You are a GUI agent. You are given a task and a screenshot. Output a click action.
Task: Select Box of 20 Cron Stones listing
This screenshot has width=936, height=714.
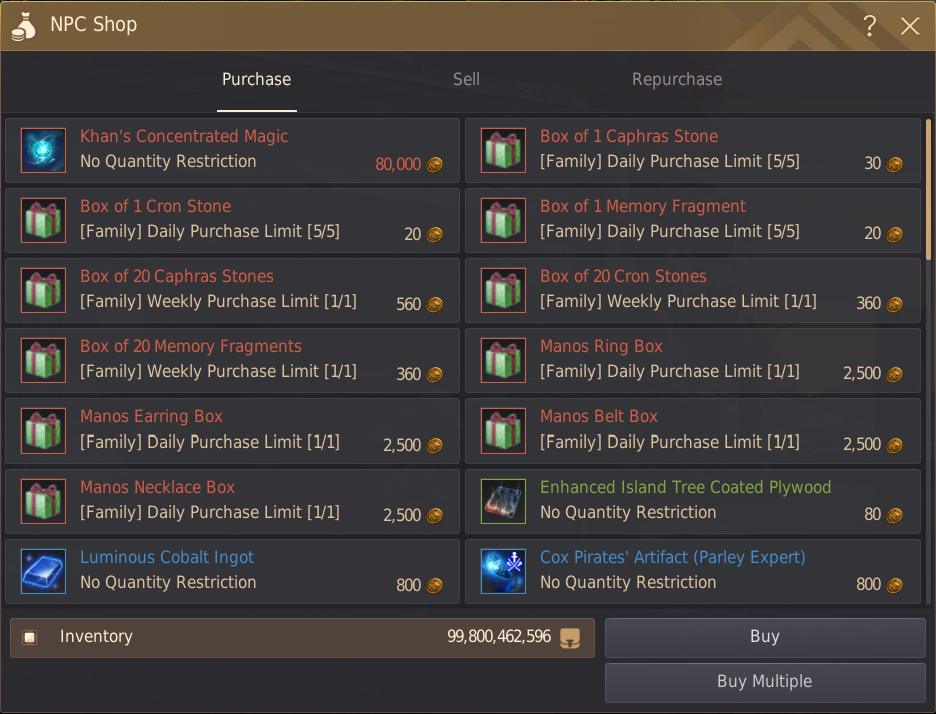(x=692, y=291)
